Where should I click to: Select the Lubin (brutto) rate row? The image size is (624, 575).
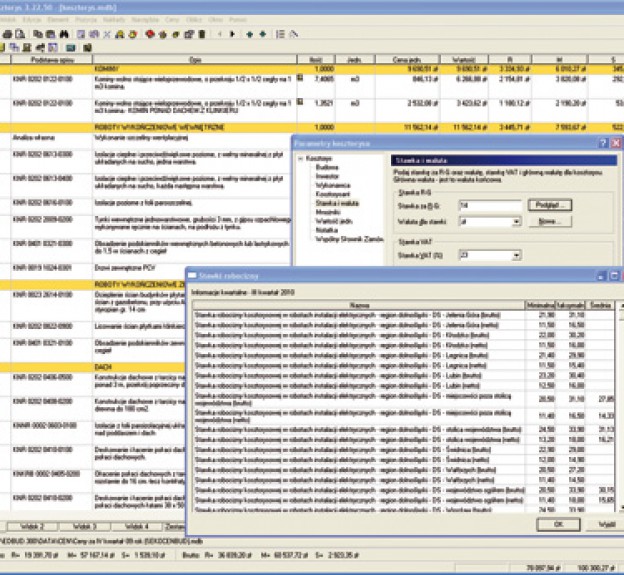[404, 375]
